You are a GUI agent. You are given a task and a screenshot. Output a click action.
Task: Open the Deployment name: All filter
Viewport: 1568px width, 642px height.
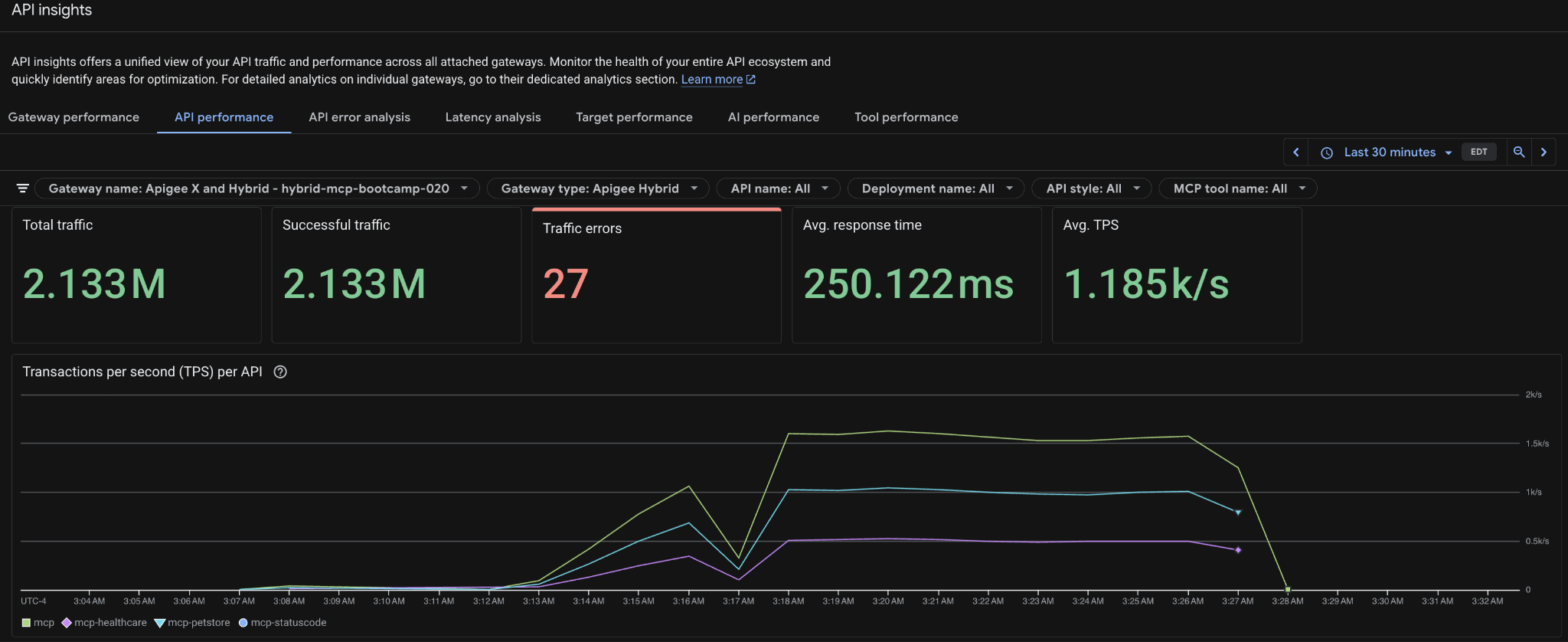point(936,188)
